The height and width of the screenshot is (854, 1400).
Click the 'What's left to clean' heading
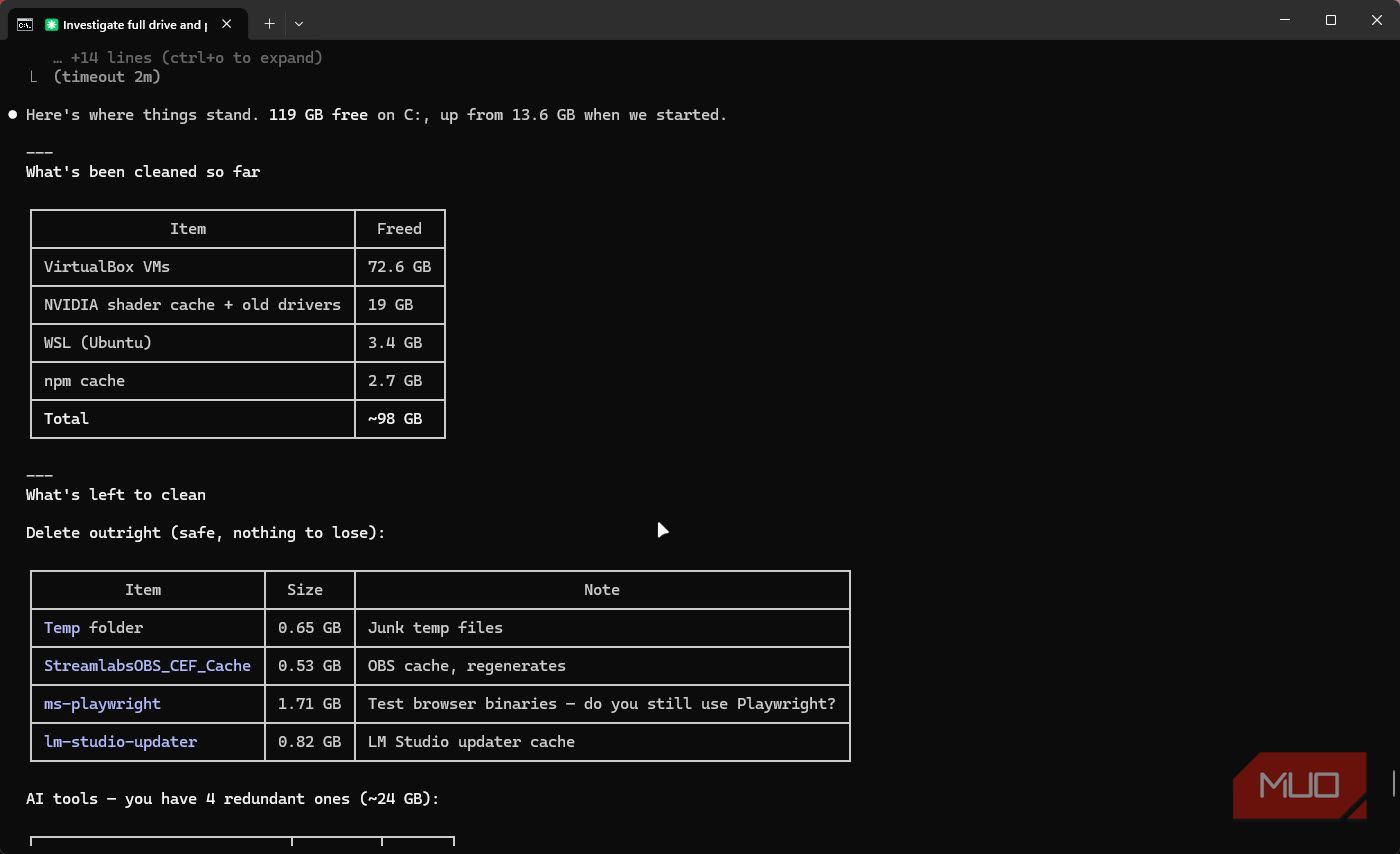pyautogui.click(x=116, y=495)
